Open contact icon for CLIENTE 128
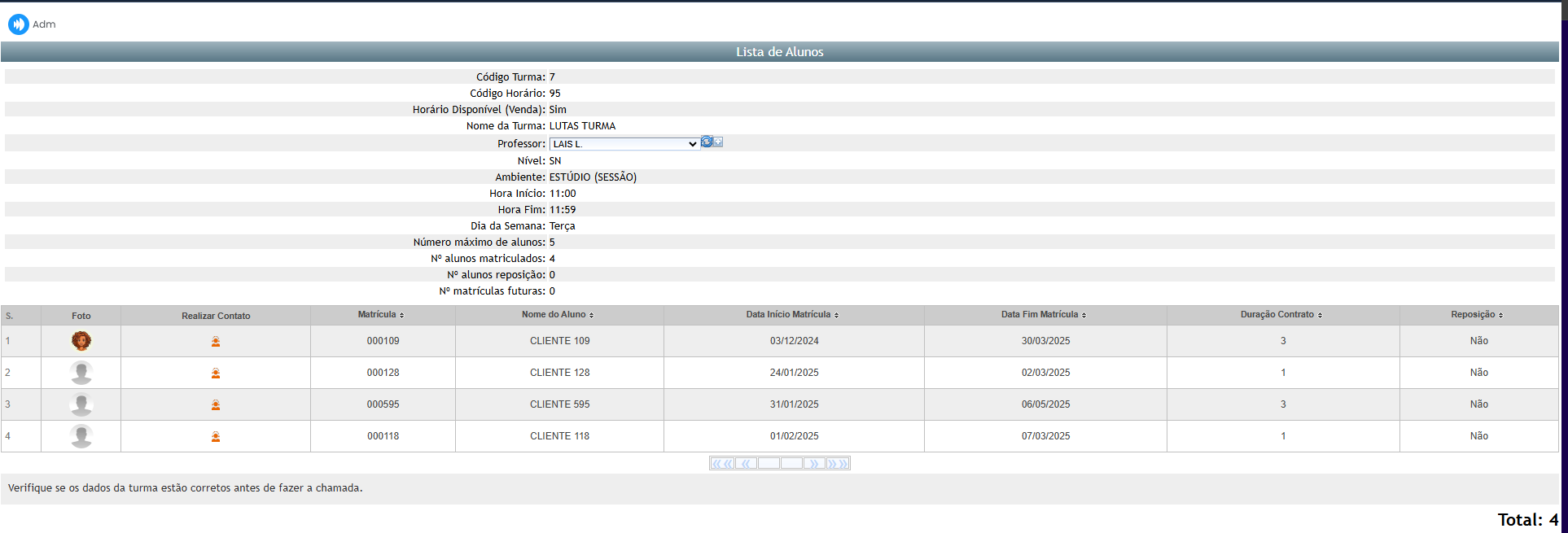Screen dimensions: 1568x533 216,374
